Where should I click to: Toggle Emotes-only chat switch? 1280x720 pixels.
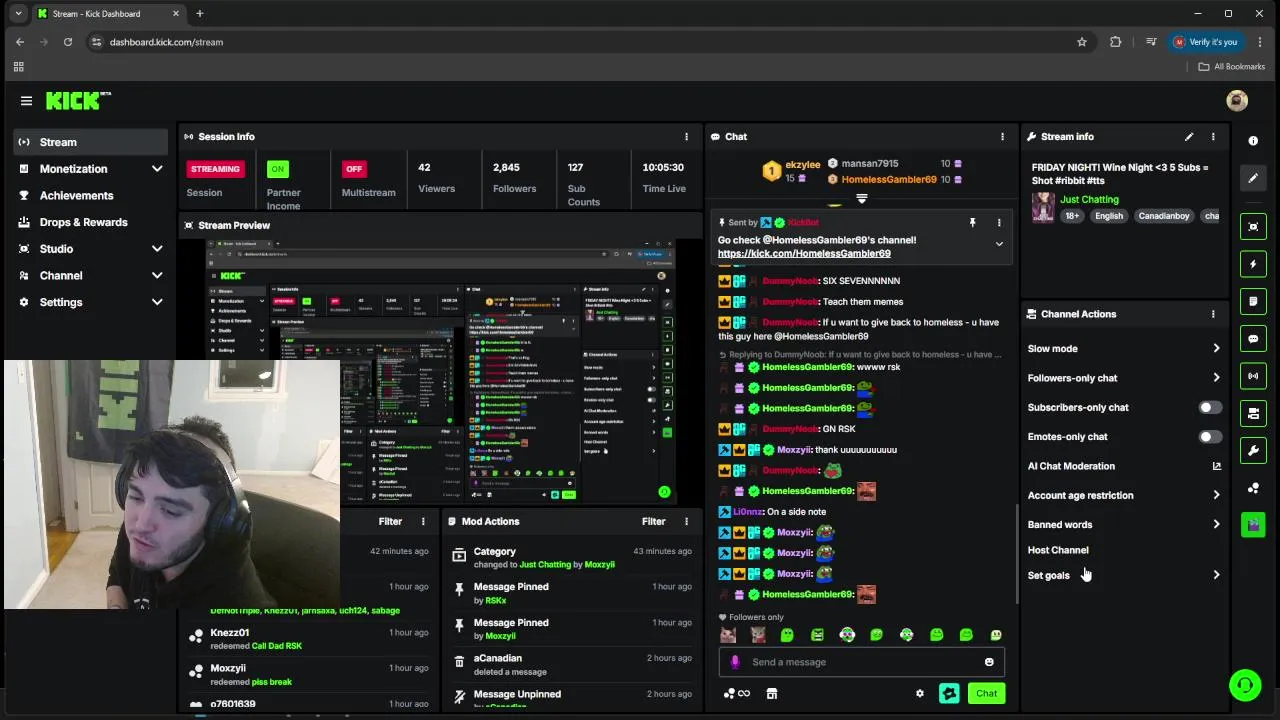coord(1209,437)
